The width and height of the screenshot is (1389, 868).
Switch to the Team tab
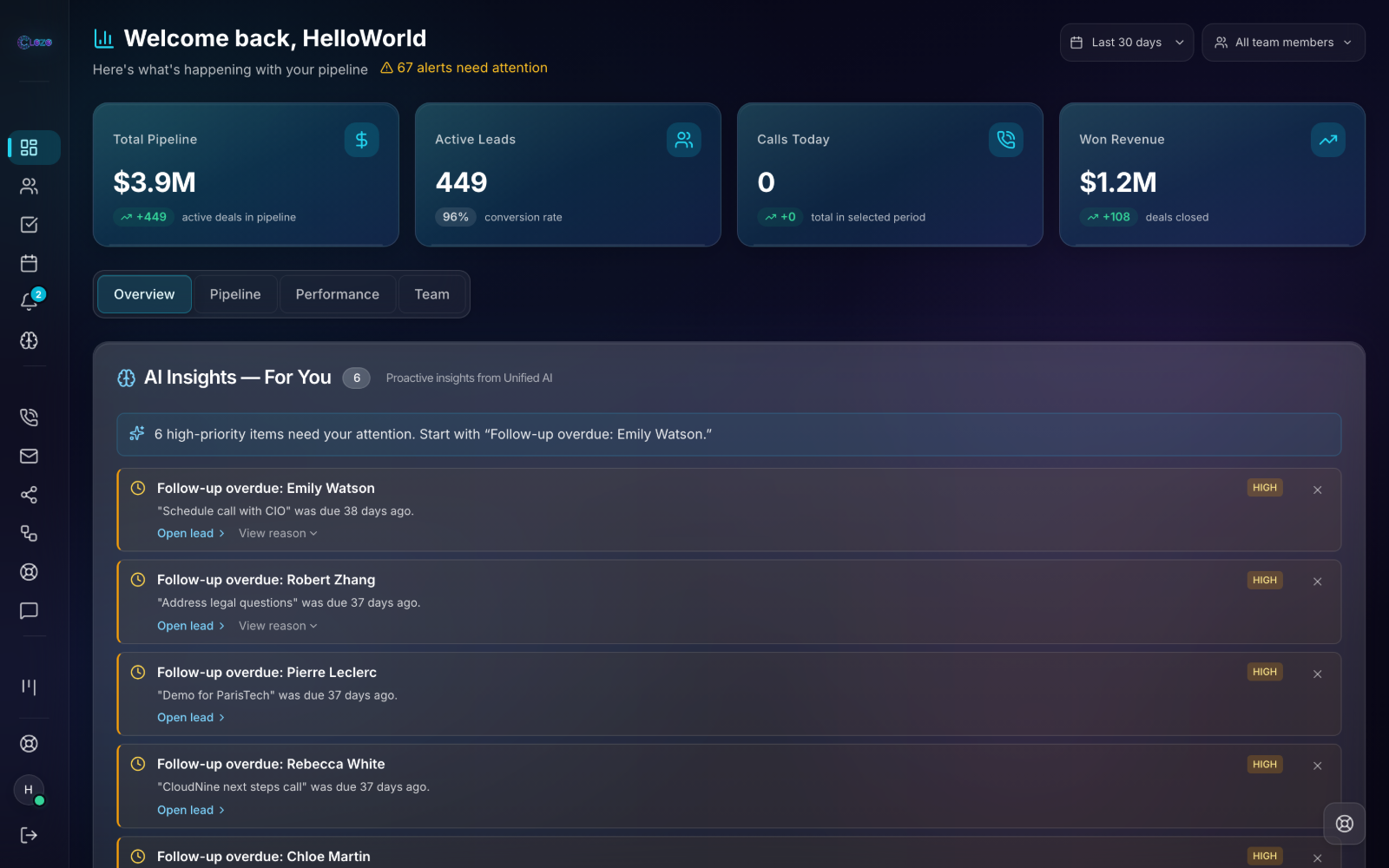tap(432, 294)
